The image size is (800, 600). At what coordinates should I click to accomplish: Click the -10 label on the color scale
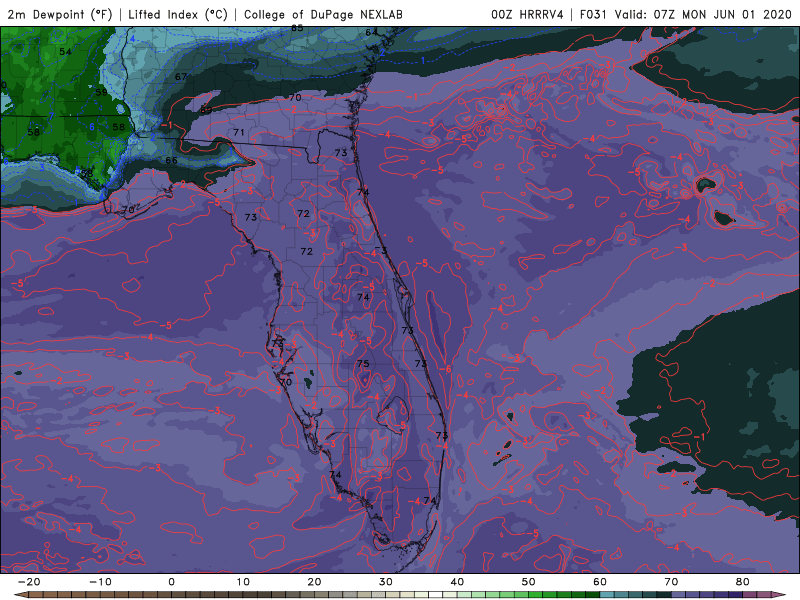[100, 582]
